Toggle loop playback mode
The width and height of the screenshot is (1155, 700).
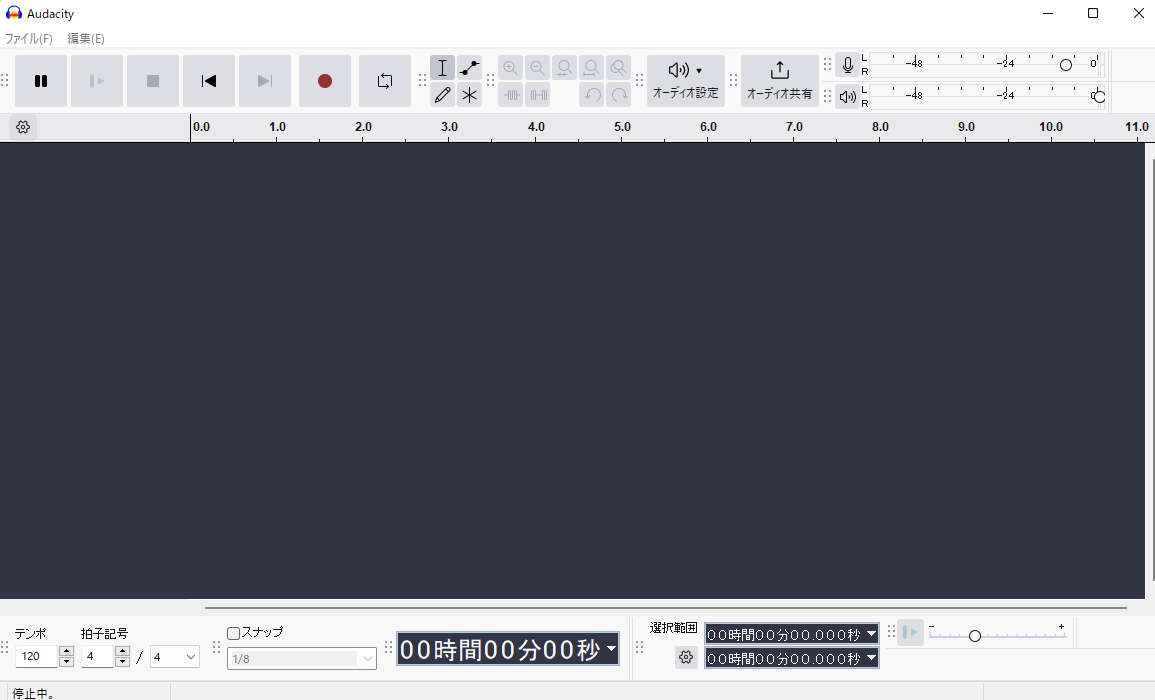(x=385, y=80)
